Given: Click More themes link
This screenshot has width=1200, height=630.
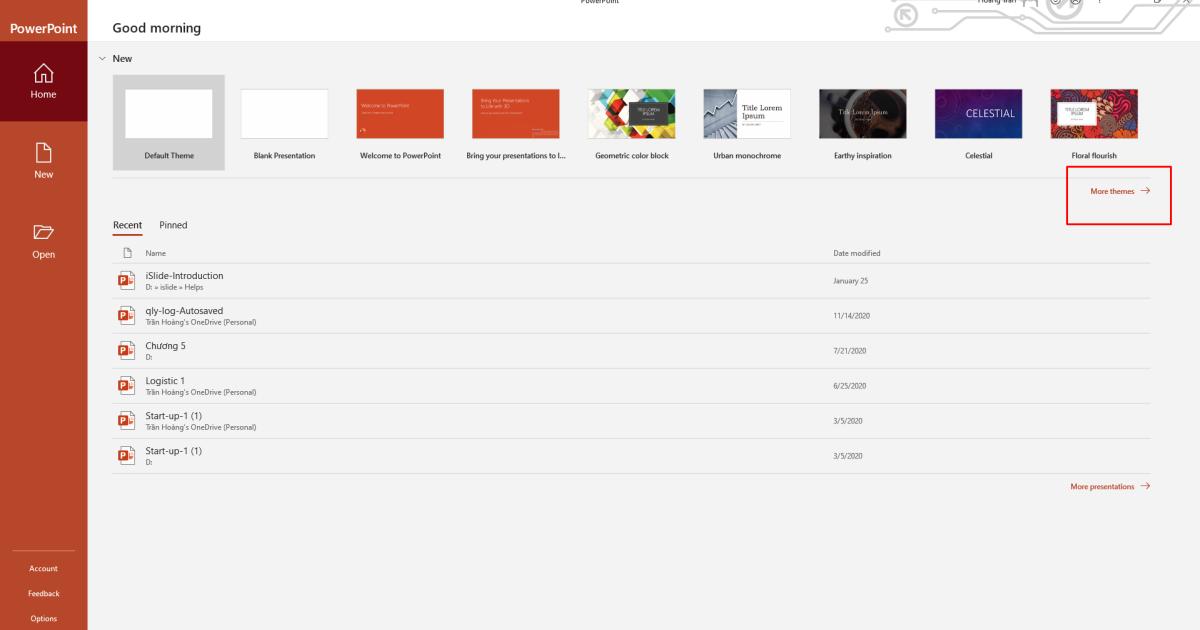Looking at the screenshot, I should tap(1120, 191).
